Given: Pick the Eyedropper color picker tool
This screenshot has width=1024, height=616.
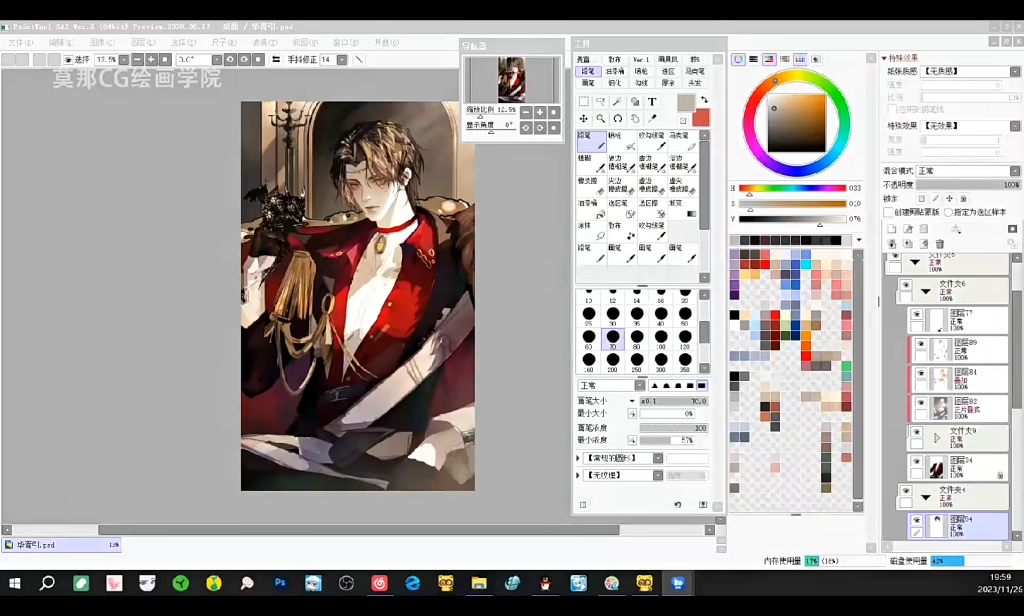Looking at the screenshot, I should coord(652,119).
